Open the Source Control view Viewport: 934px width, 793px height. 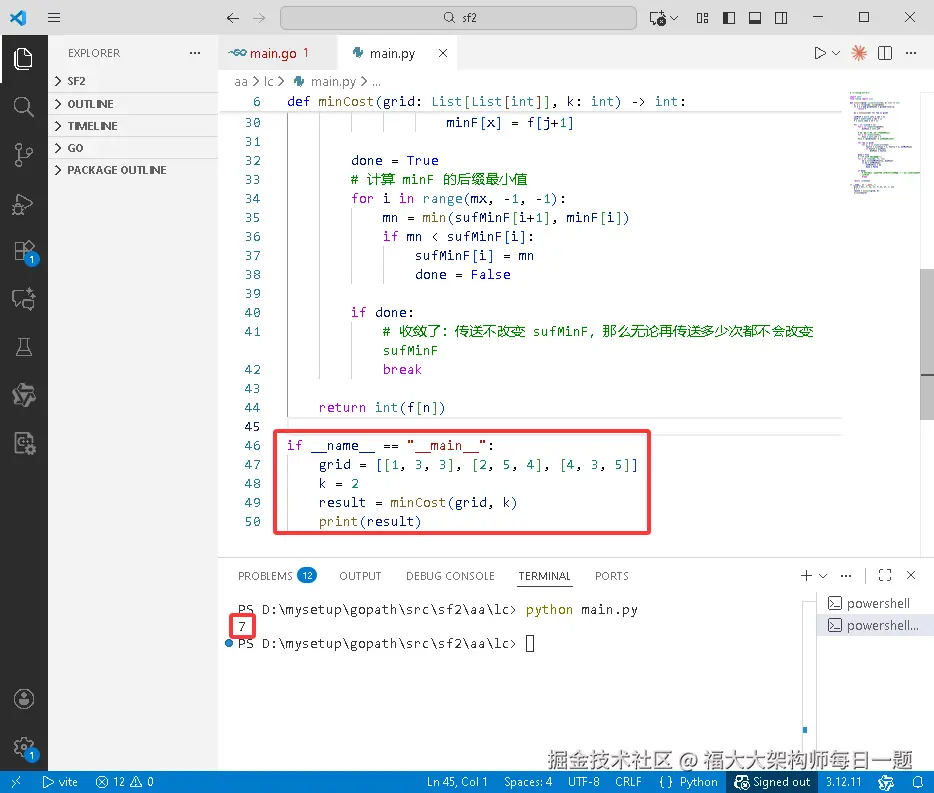23,155
